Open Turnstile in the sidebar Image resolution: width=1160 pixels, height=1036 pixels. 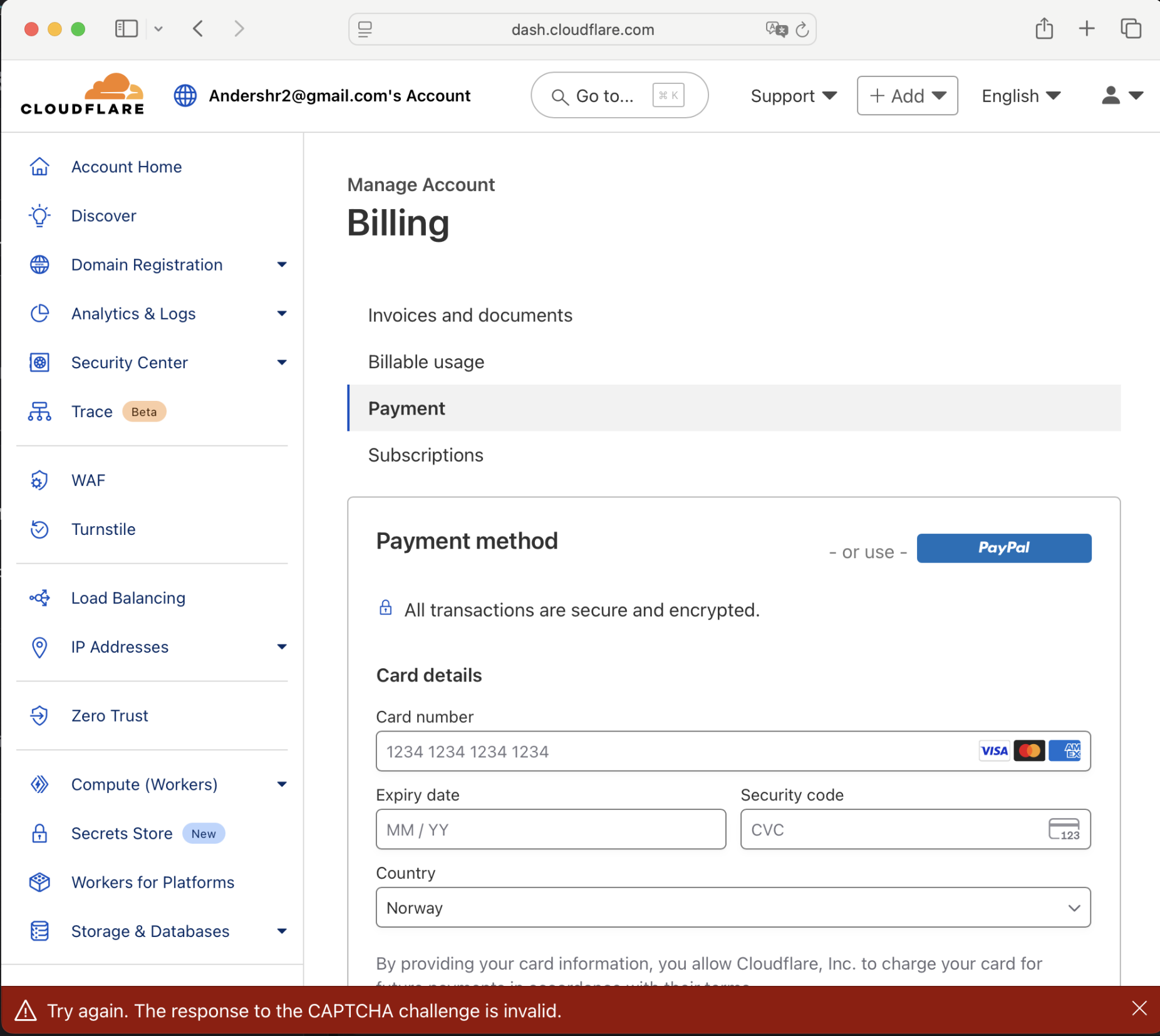click(103, 529)
